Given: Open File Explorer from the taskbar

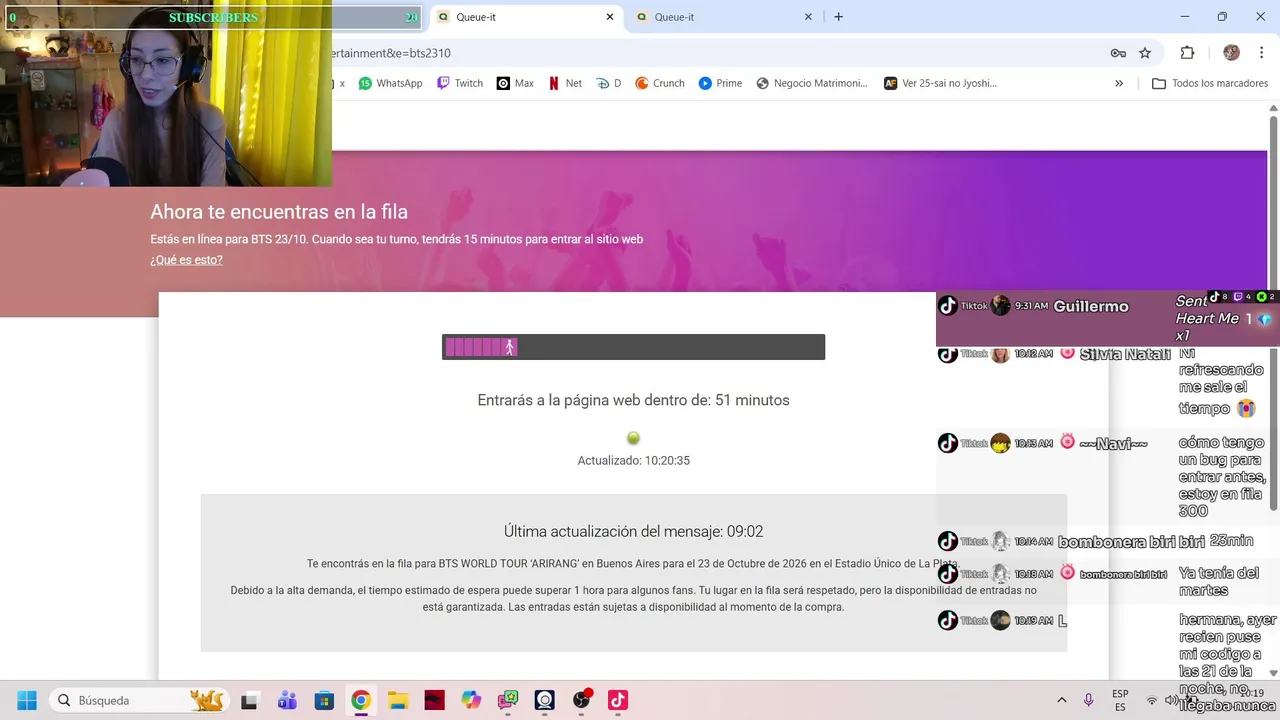Looking at the screenshot, I should tap(398, 700).
